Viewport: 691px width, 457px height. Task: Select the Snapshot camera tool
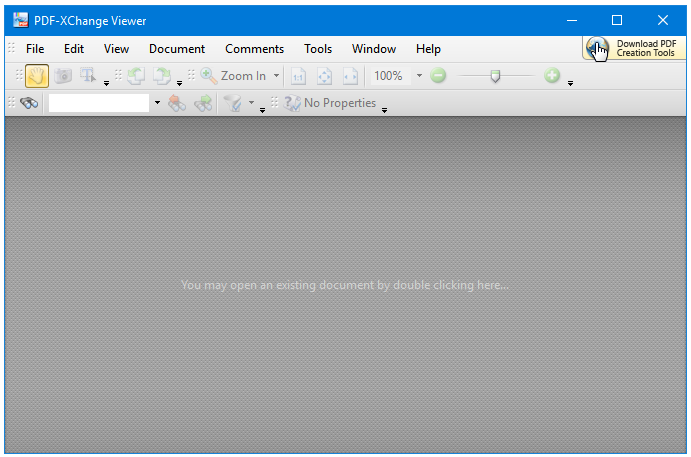point(63,76)
